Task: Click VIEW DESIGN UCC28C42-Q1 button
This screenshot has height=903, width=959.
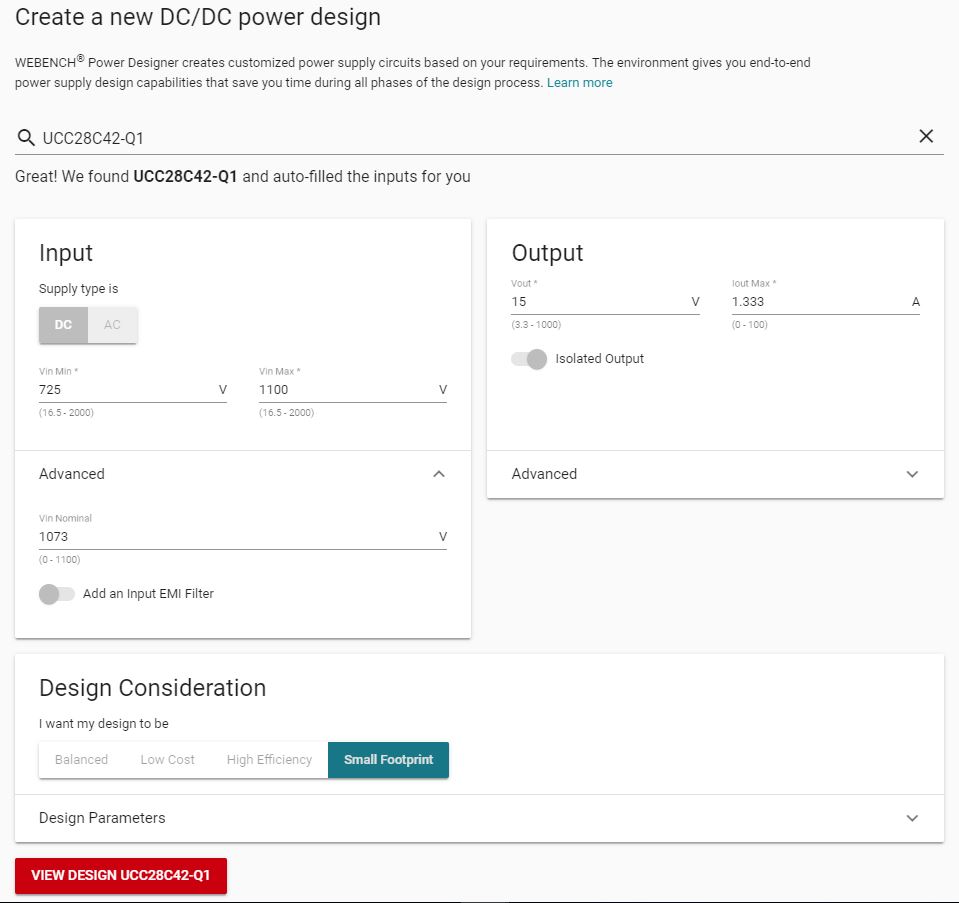Action: 121,875
